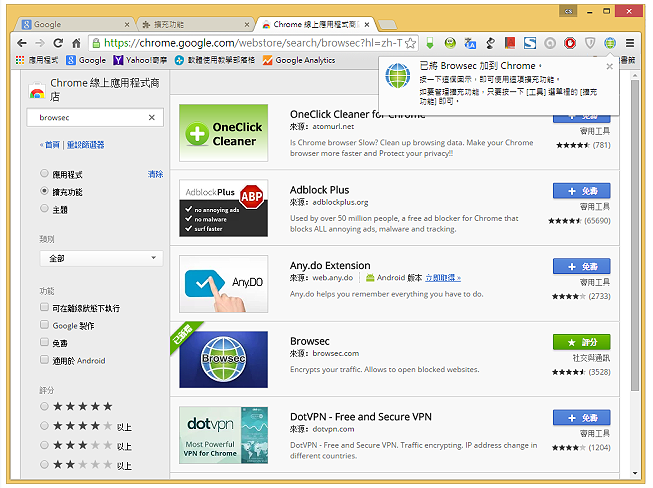Viewport: 653px width, 488px height.
Task: Open the translate extension icon
Action: click(470, 43)
